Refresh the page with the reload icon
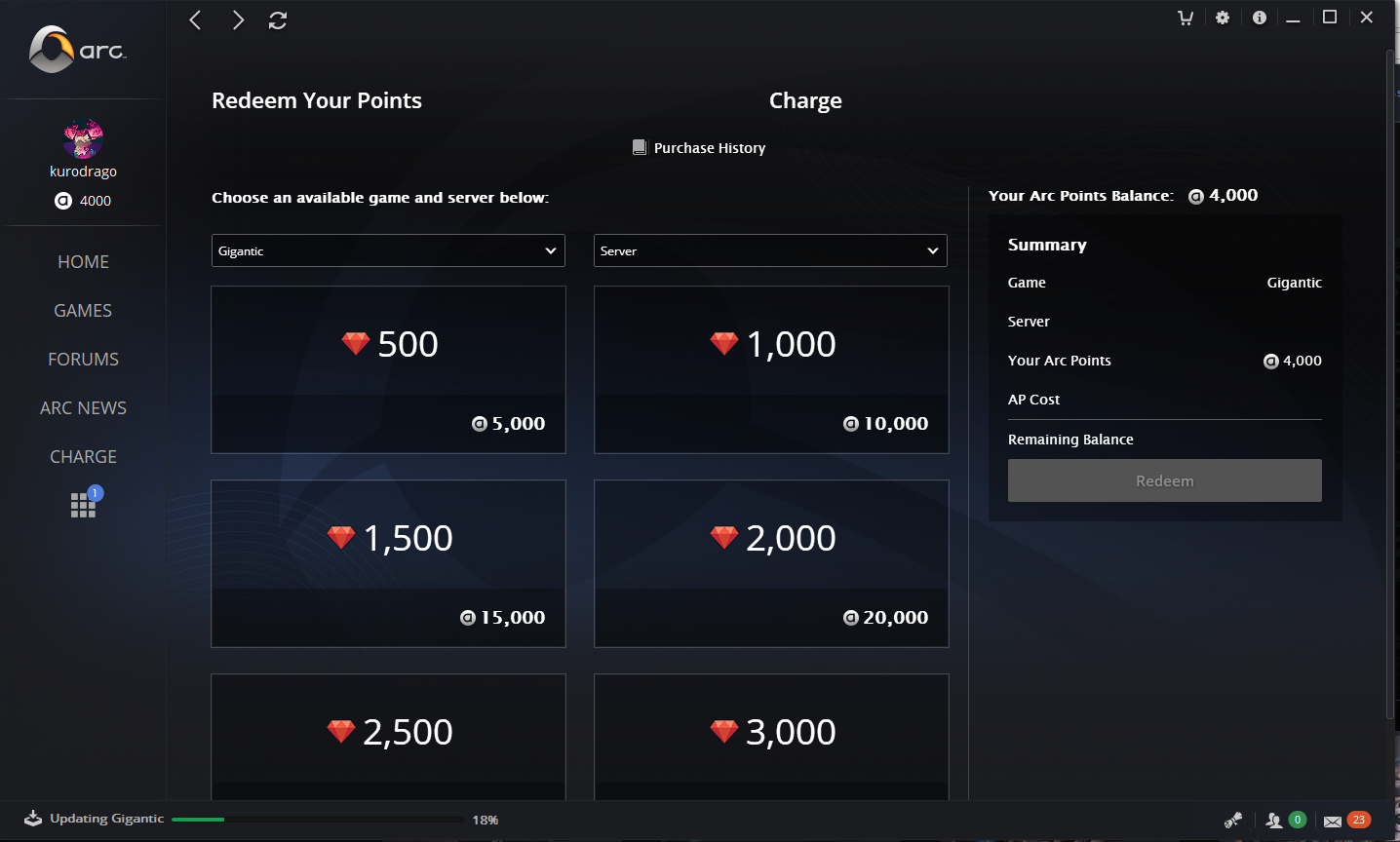The image size is (1400, 842). tap(278, 20)
